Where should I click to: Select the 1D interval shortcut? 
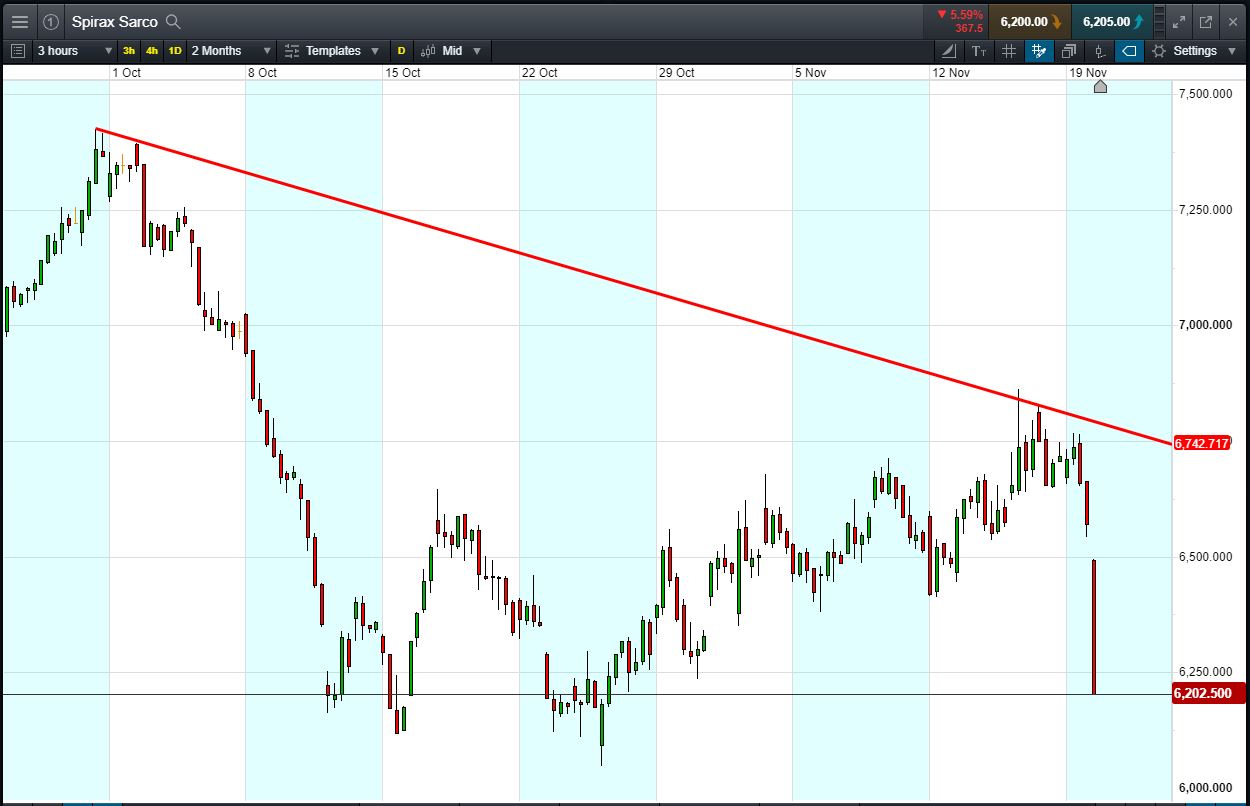(175, 50)
